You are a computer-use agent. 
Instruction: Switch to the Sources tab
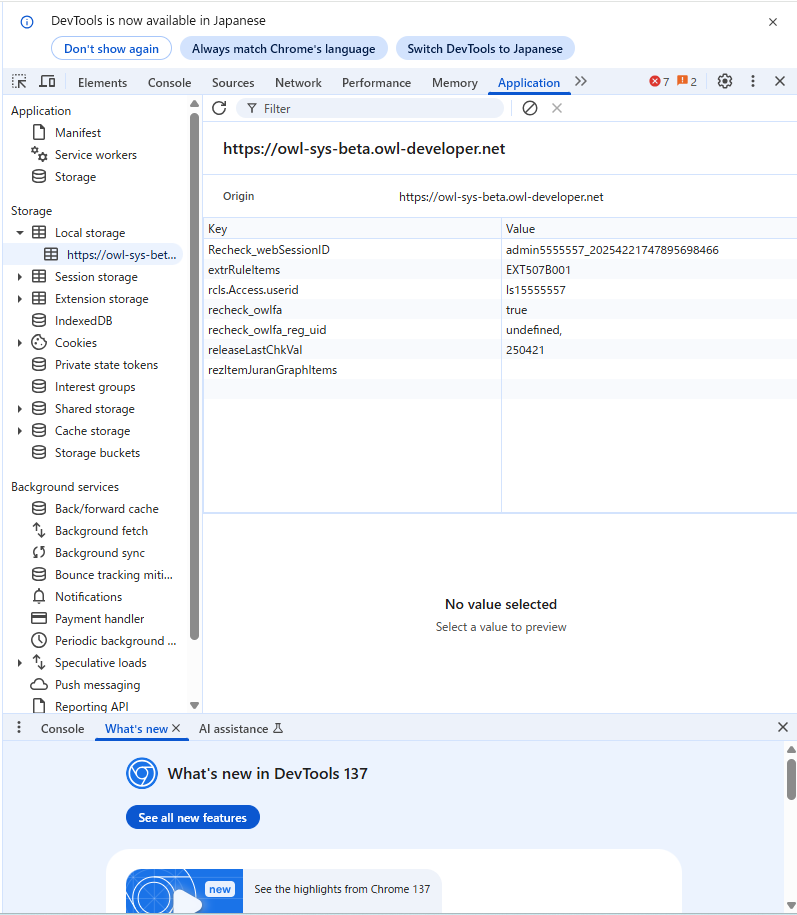233,83
